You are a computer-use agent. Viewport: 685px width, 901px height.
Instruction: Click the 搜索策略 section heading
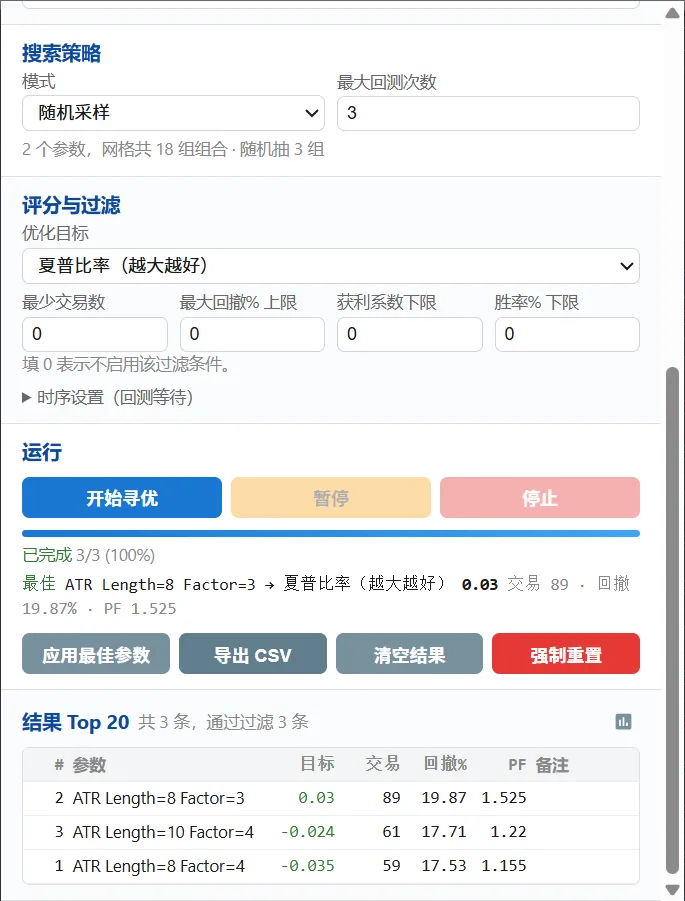(x=61, y=53)
